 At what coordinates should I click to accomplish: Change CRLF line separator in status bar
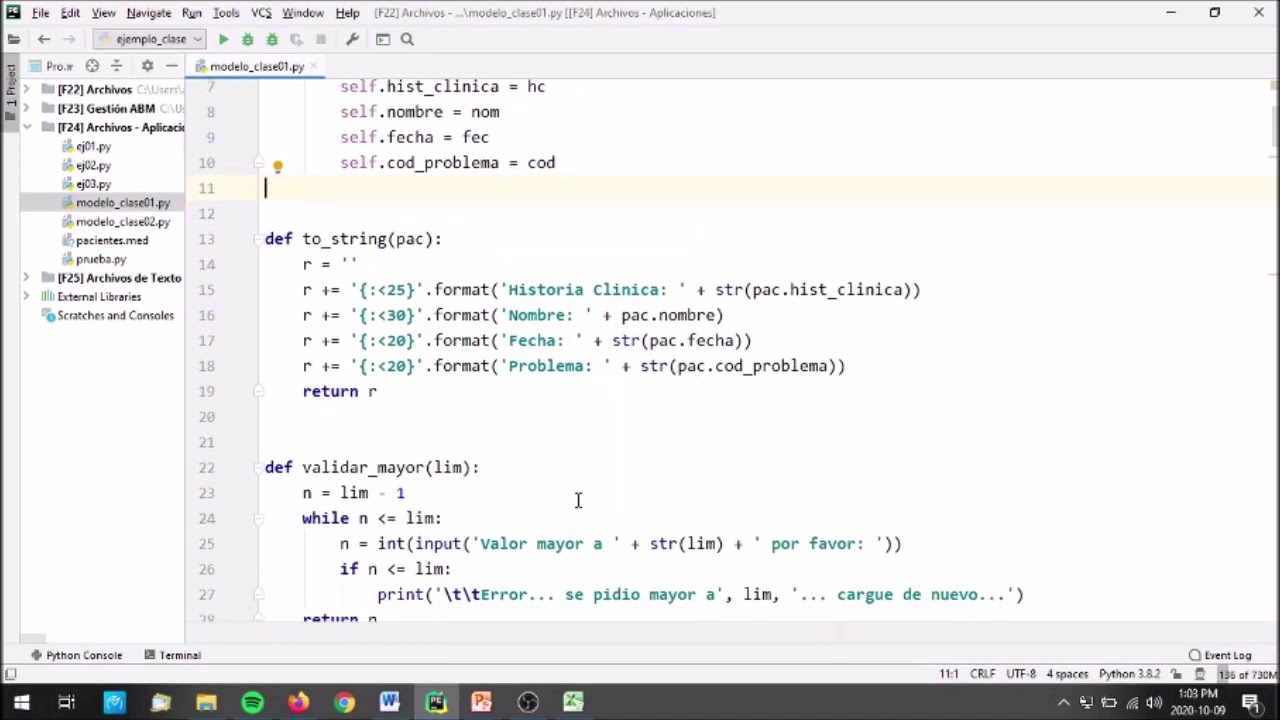[982, 674]
